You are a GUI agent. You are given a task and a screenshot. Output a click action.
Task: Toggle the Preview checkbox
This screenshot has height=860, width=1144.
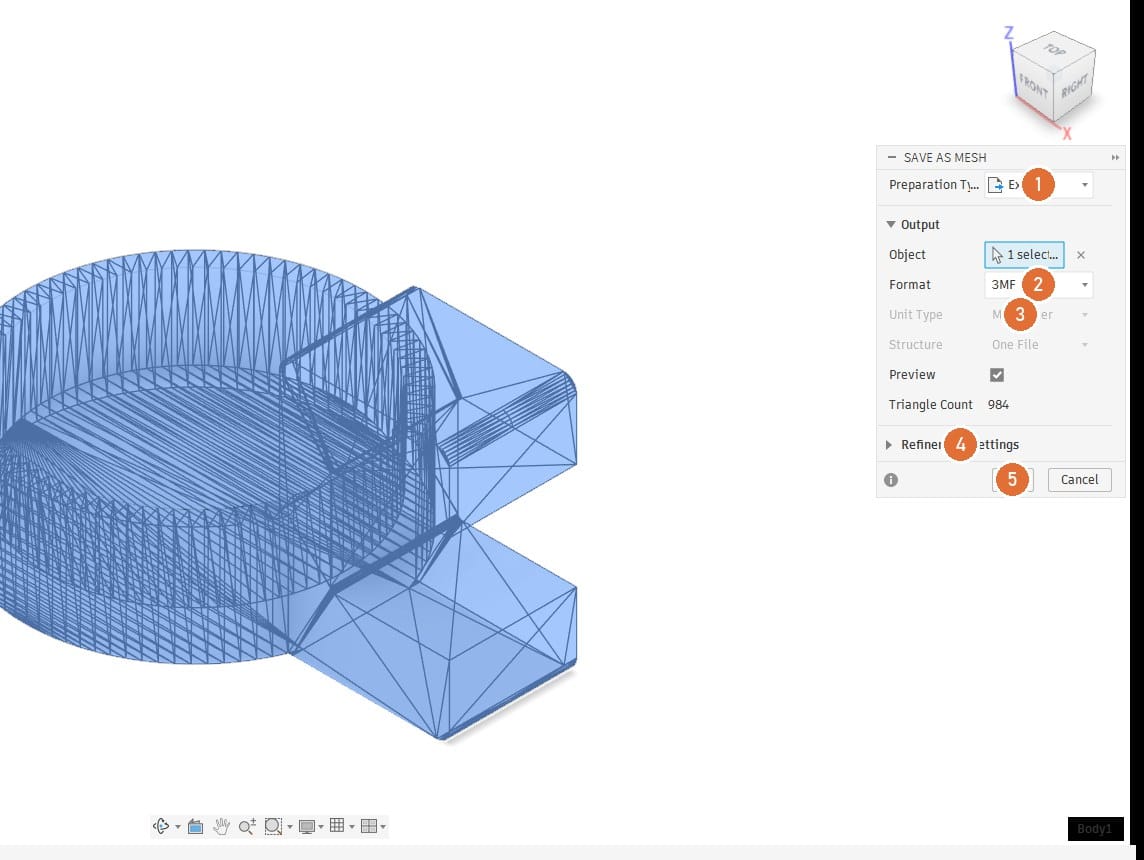(997, 375)
